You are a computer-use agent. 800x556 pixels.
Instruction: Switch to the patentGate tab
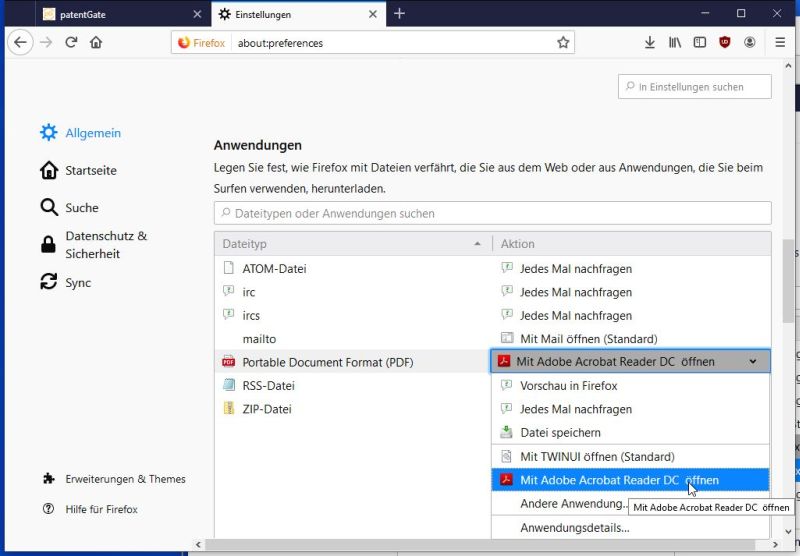pos(123,14)
